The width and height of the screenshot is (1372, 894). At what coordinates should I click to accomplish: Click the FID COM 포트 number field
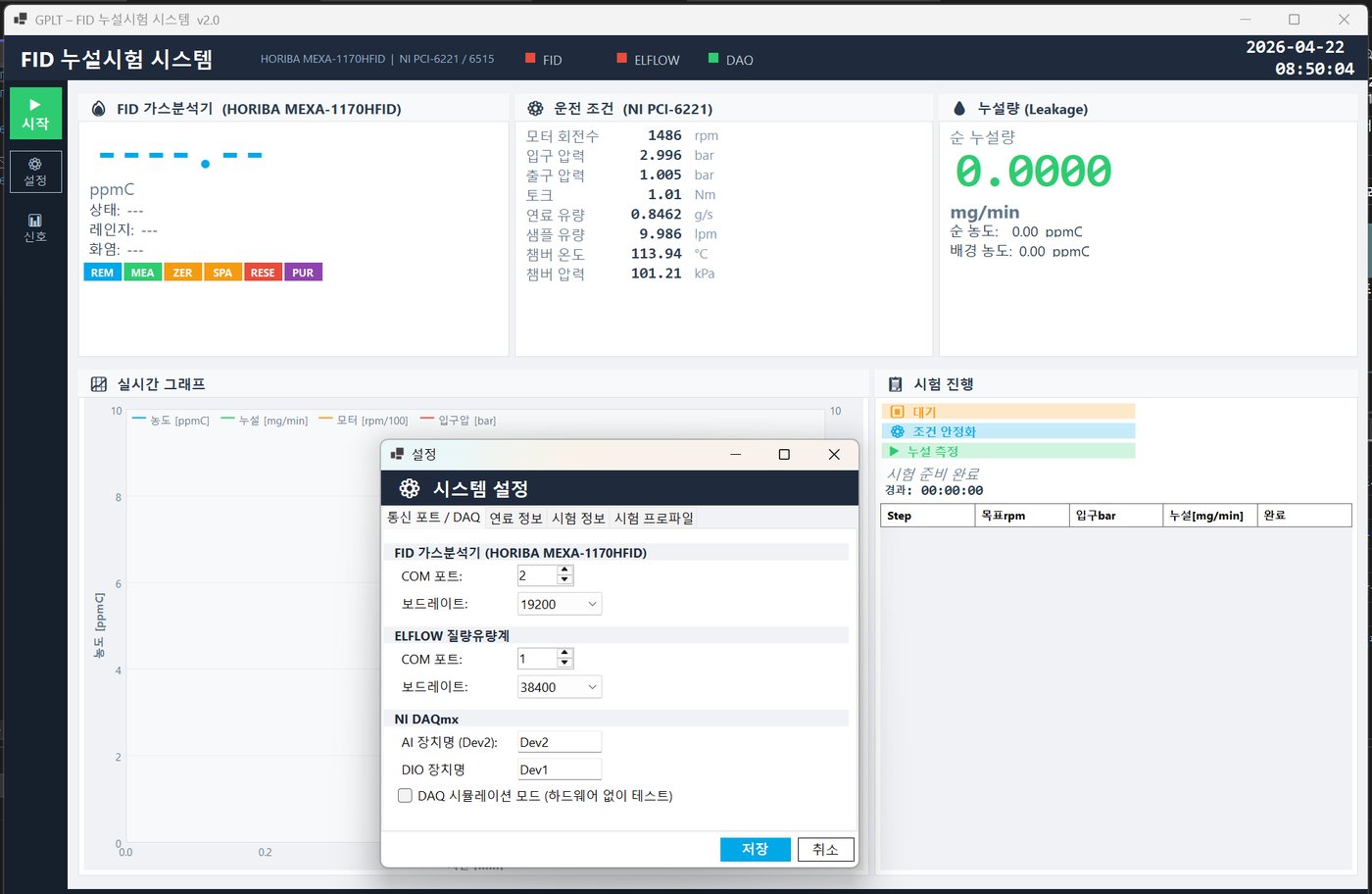(537, 575)
